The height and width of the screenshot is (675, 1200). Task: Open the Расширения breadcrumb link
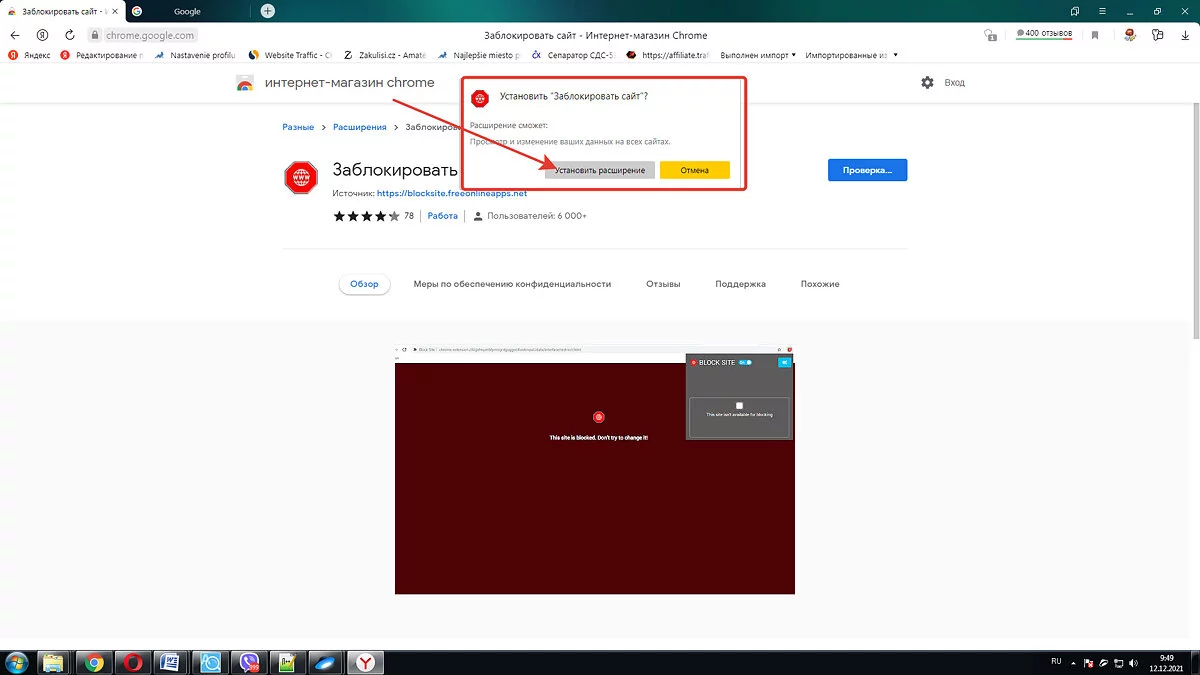coord(360,127)
